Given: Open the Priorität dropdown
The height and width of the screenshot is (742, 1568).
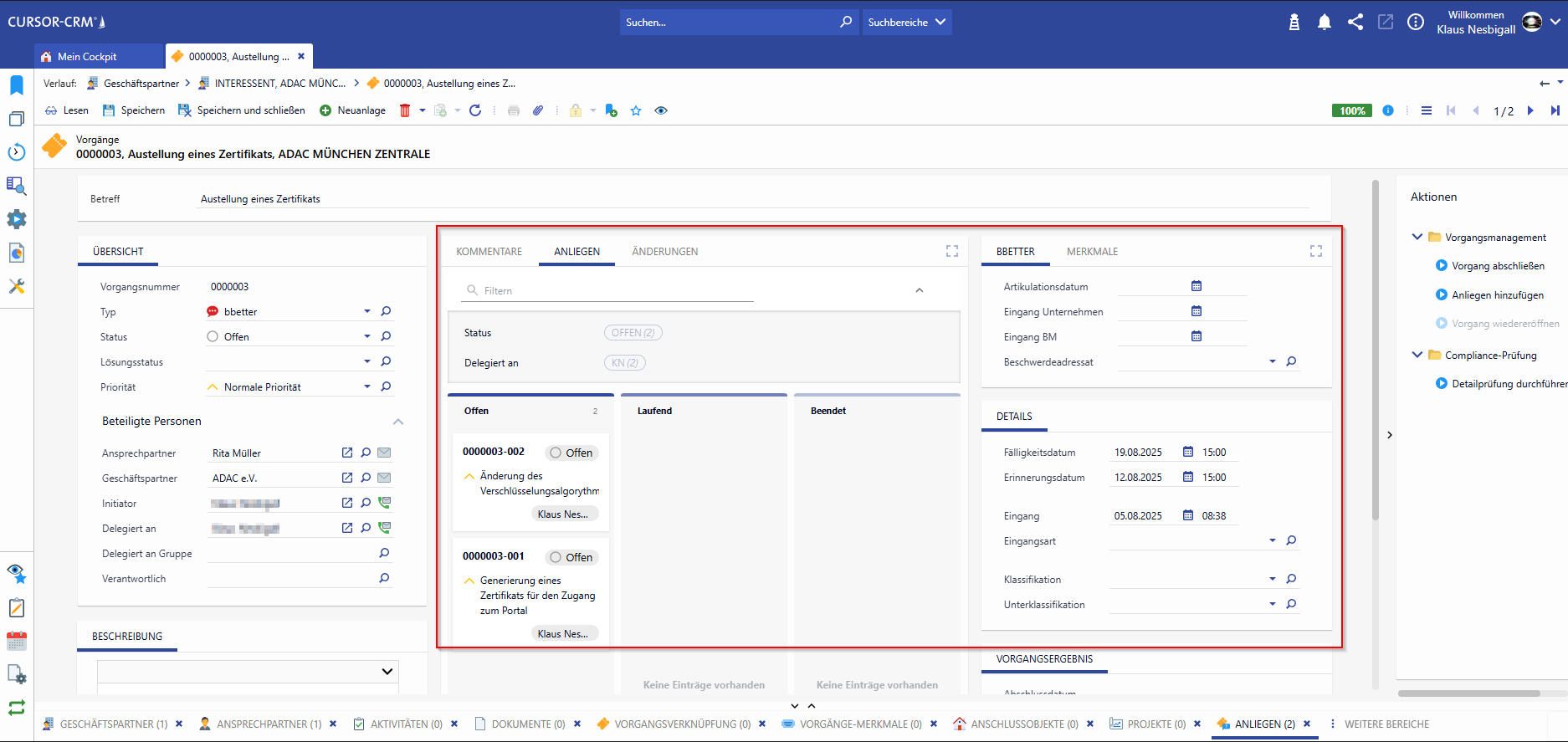Looking at the screenshot, I should tap(366, 386).
